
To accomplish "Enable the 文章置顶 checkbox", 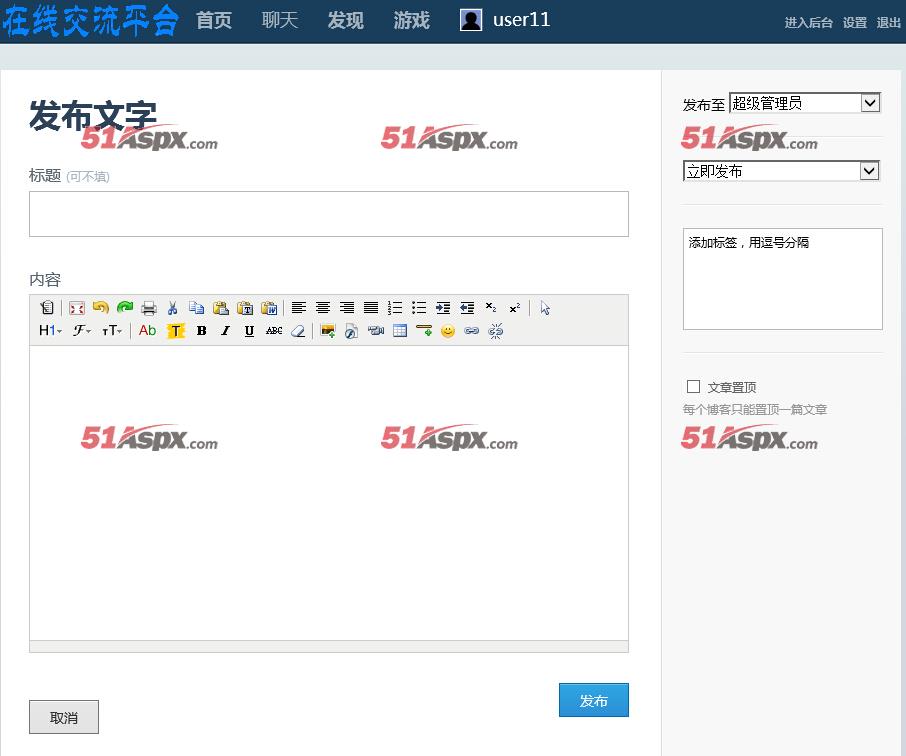I will point(693,386).
